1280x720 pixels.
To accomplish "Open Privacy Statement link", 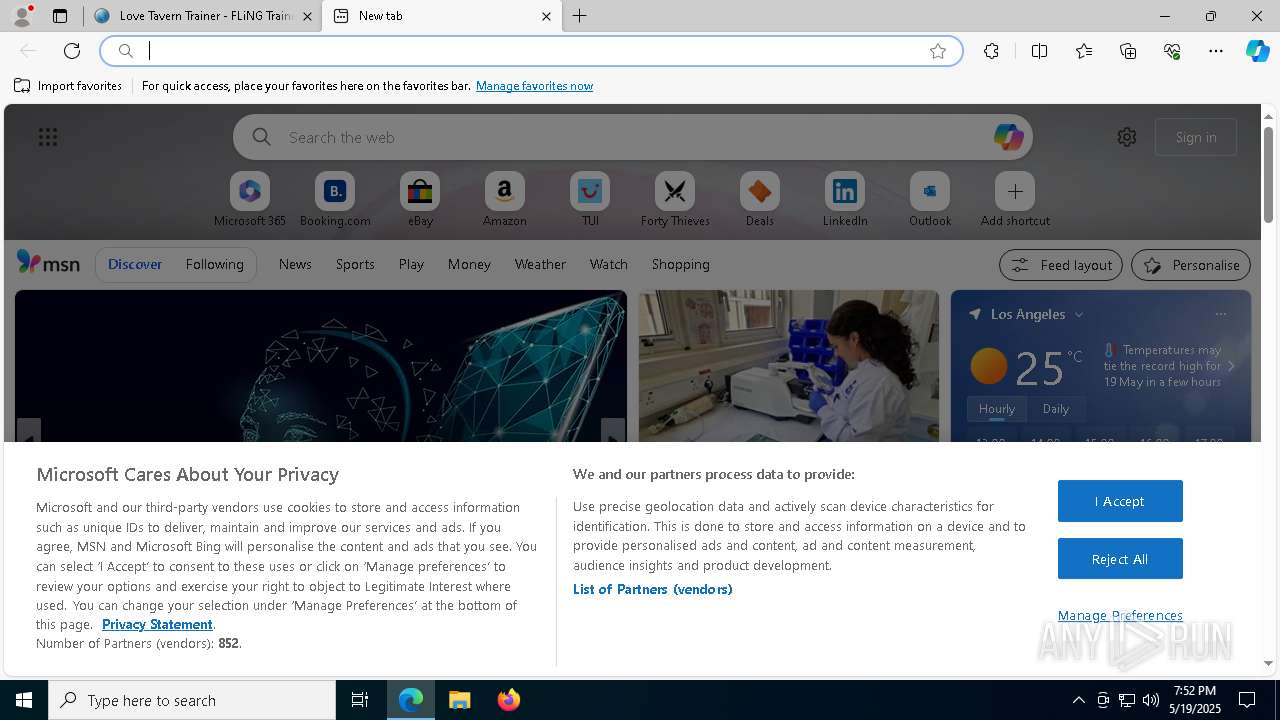I will (x=157, y=624).
